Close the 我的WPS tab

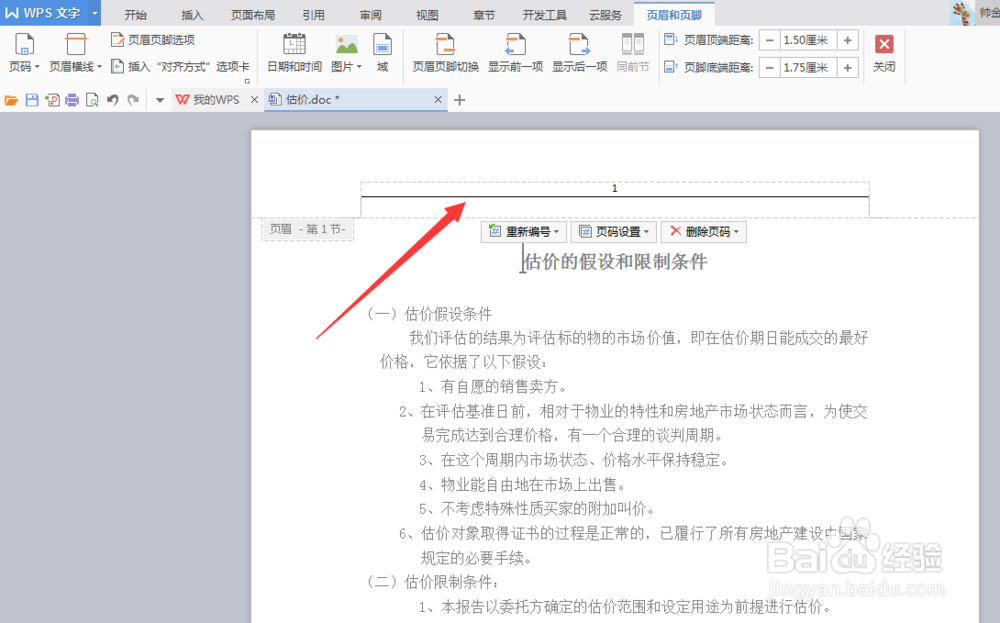pos(254,100)
